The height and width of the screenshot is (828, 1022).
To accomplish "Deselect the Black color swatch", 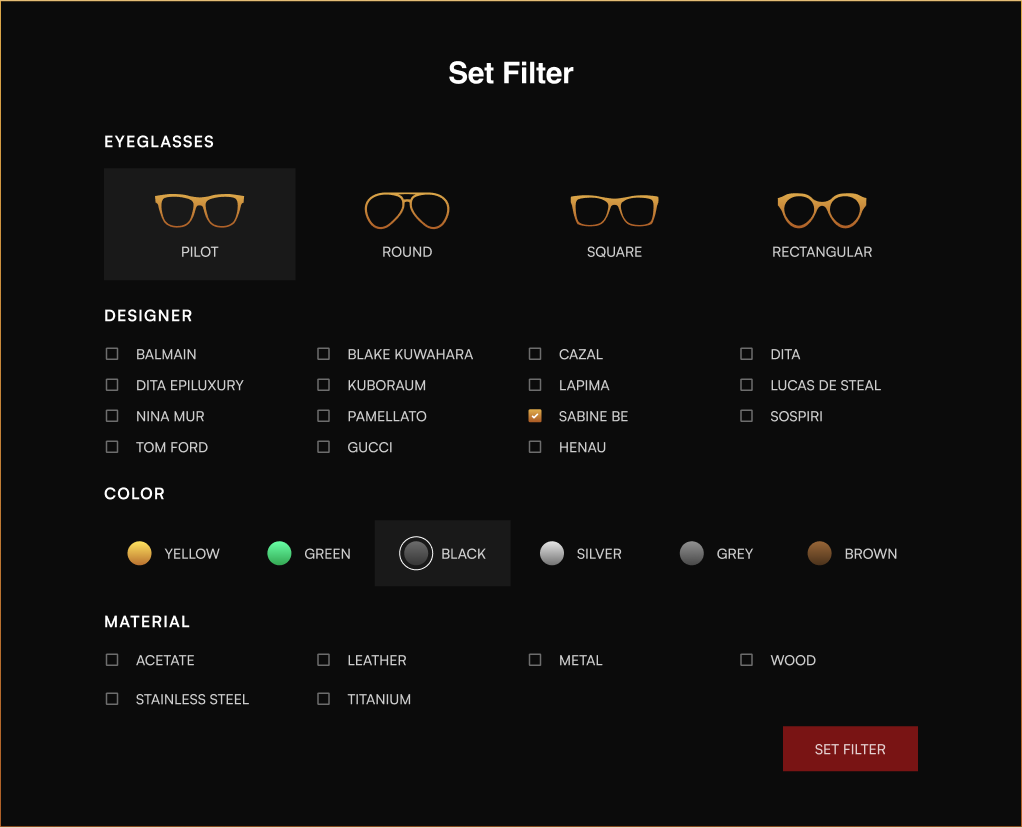I will click(x=416, y=554).
